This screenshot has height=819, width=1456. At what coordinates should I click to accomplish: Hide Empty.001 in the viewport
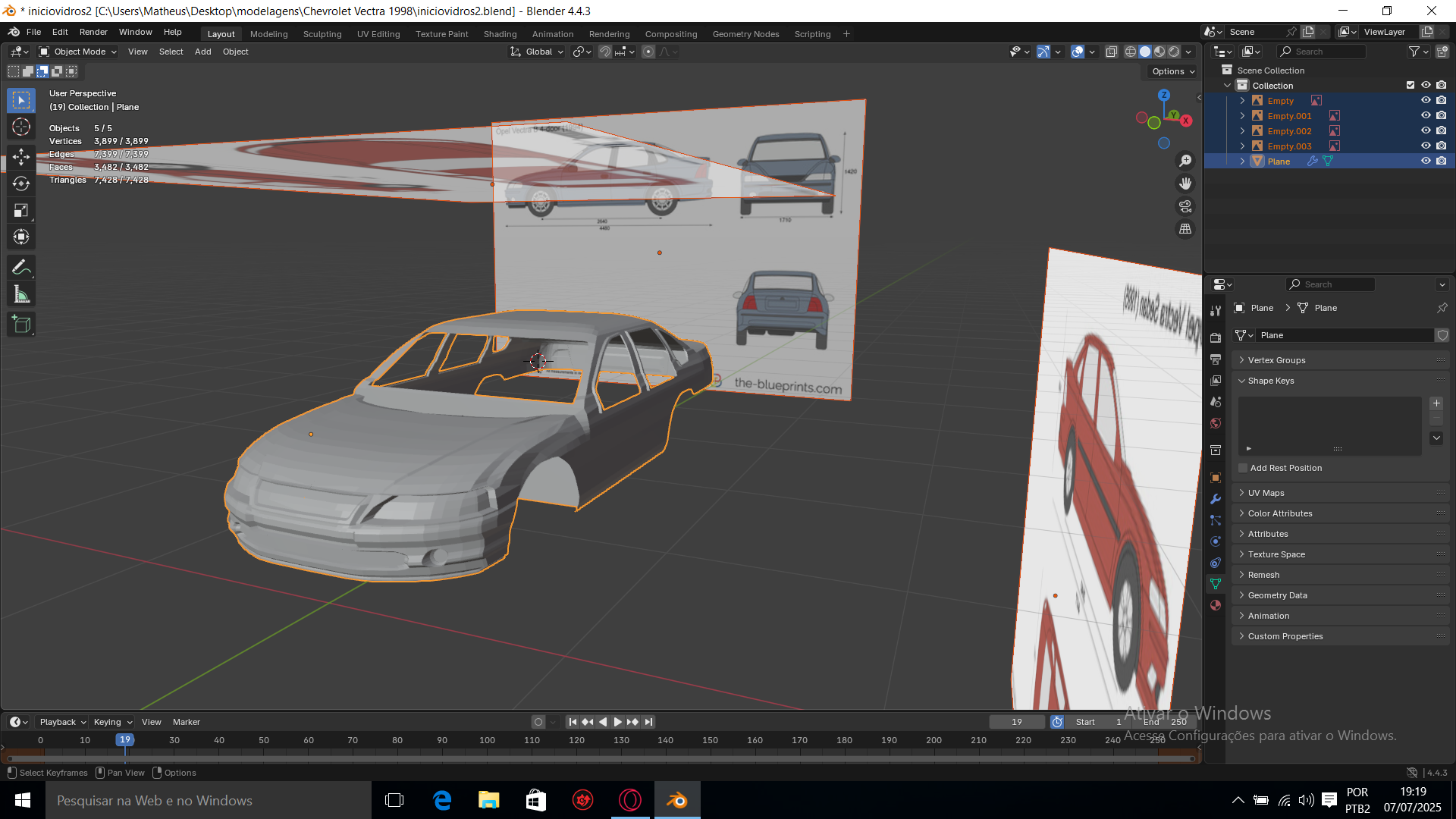click(x=1426, y=115)
